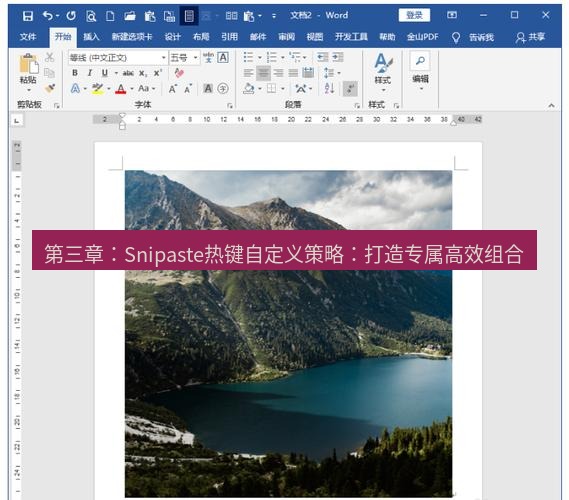Open the 样式 styles gallery button
The height and width of the screenshot is (500, 569).
click(x=383, y=72)
